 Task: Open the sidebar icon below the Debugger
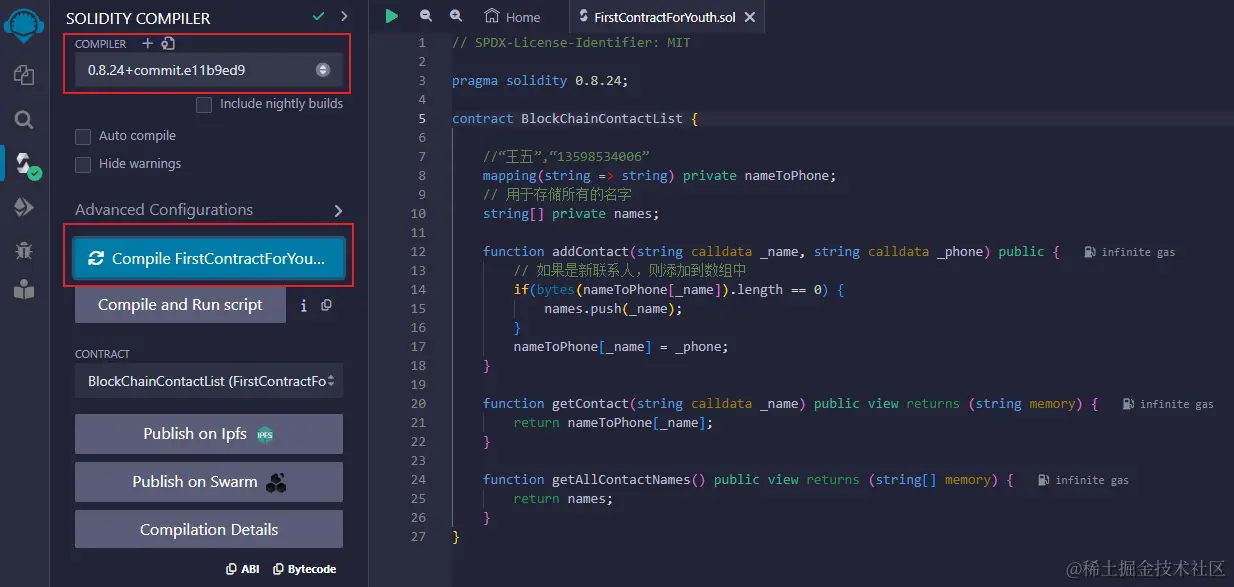click(x=24, y=290)
